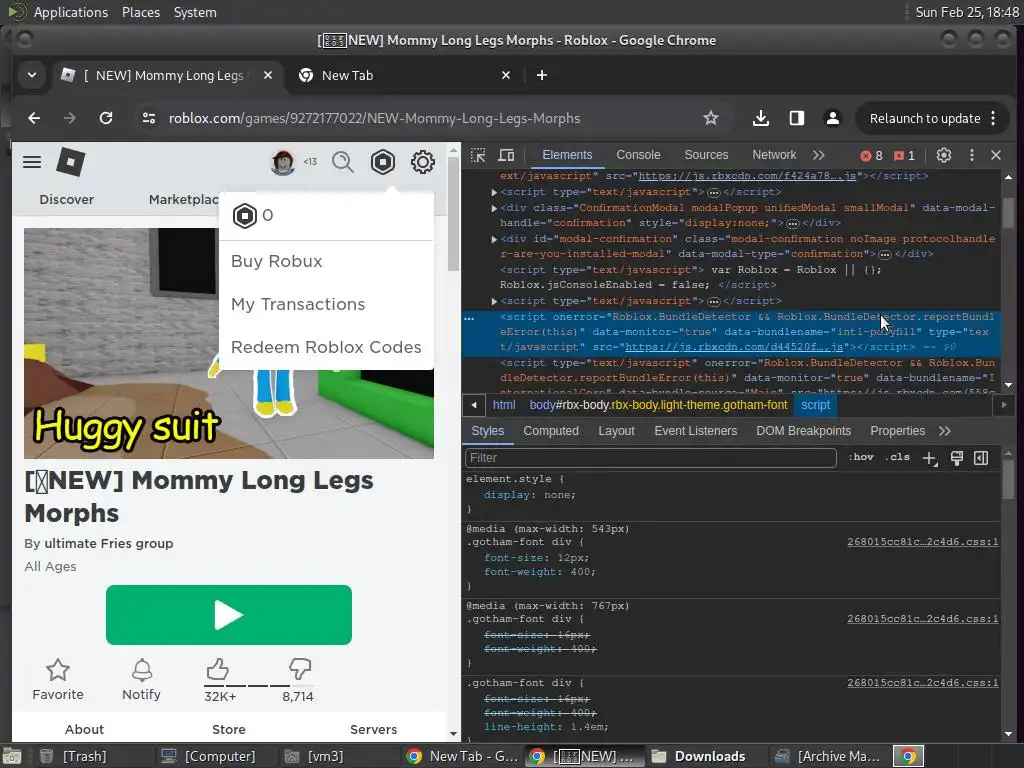Switch to the Console tab

tap(638, 155)
